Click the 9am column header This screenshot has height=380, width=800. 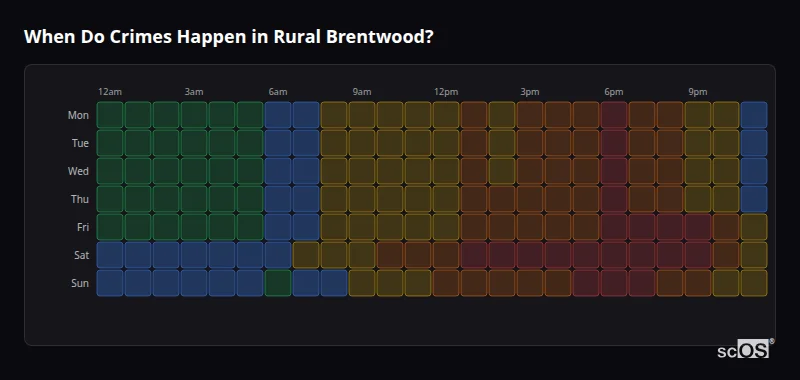click(x=362, y=92)
